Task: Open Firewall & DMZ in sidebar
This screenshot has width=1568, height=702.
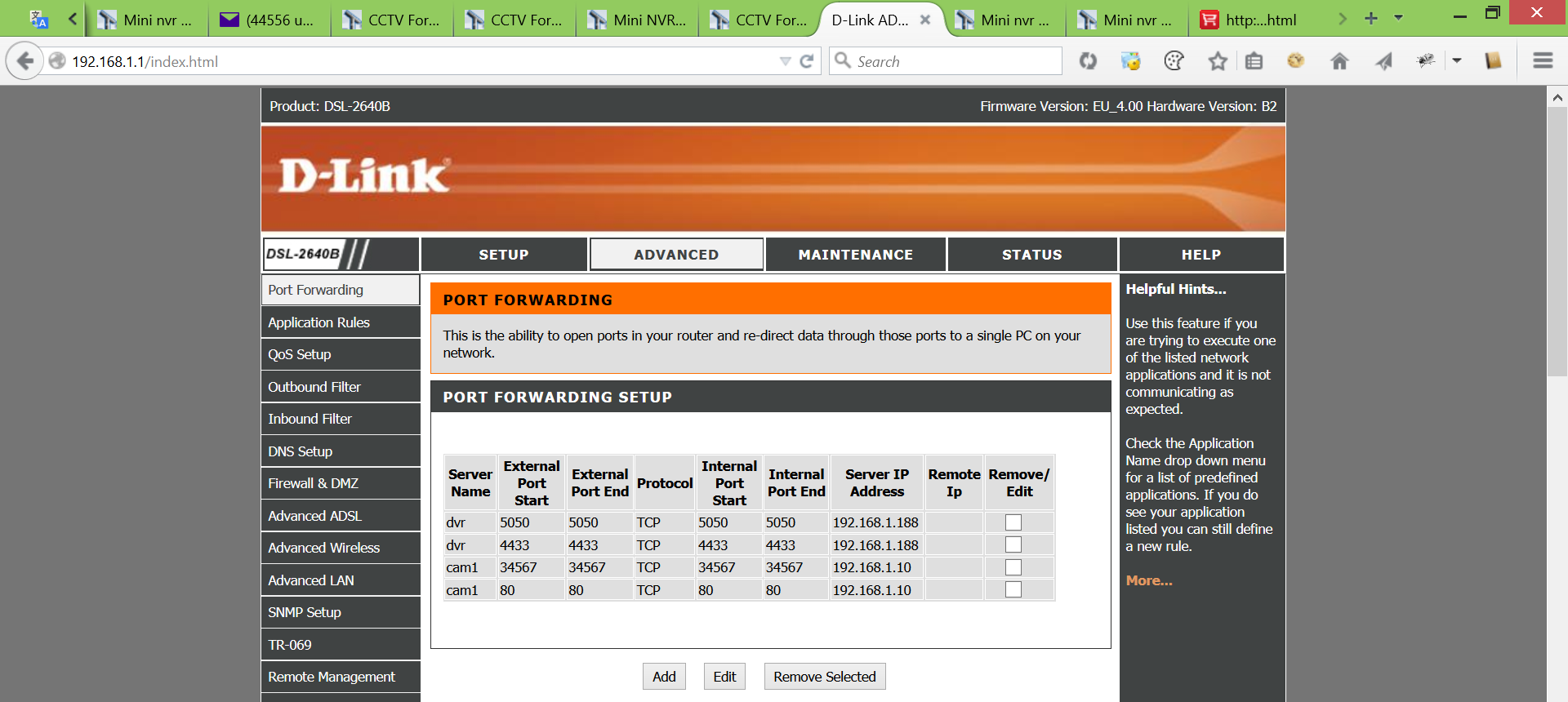Action: tap(341, 483)
